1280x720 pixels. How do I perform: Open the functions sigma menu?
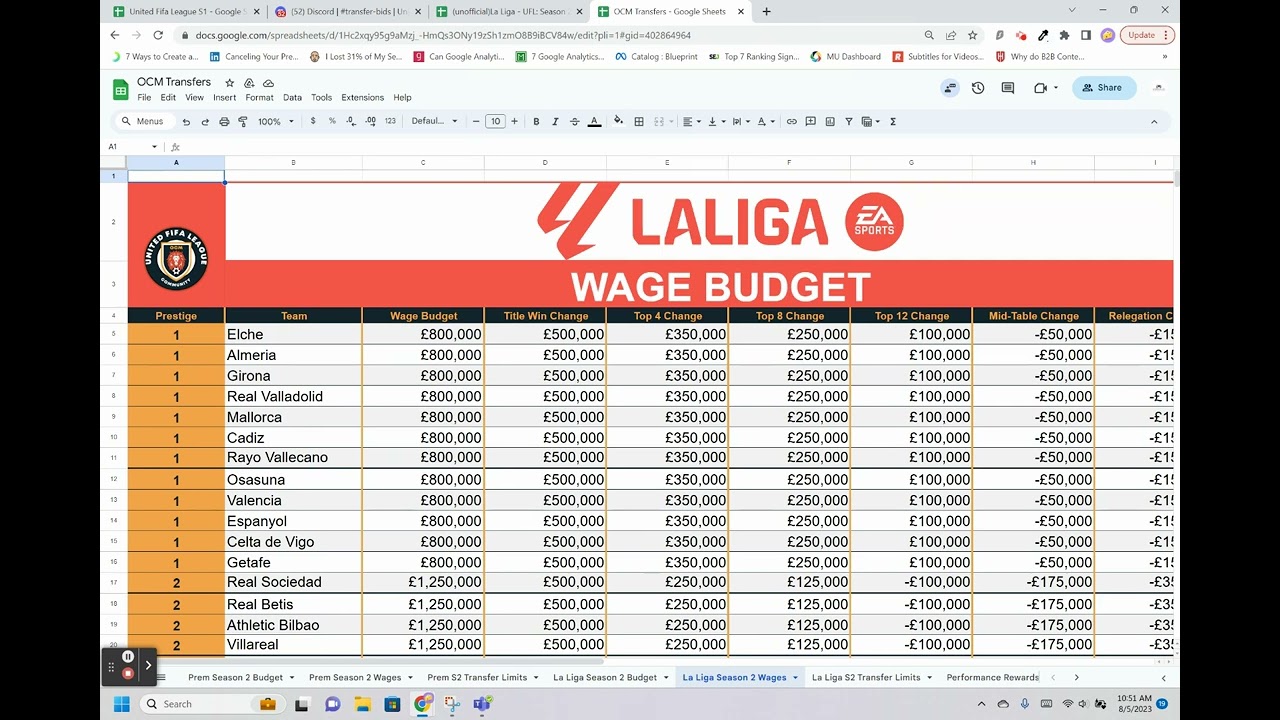tap(893, 122)
